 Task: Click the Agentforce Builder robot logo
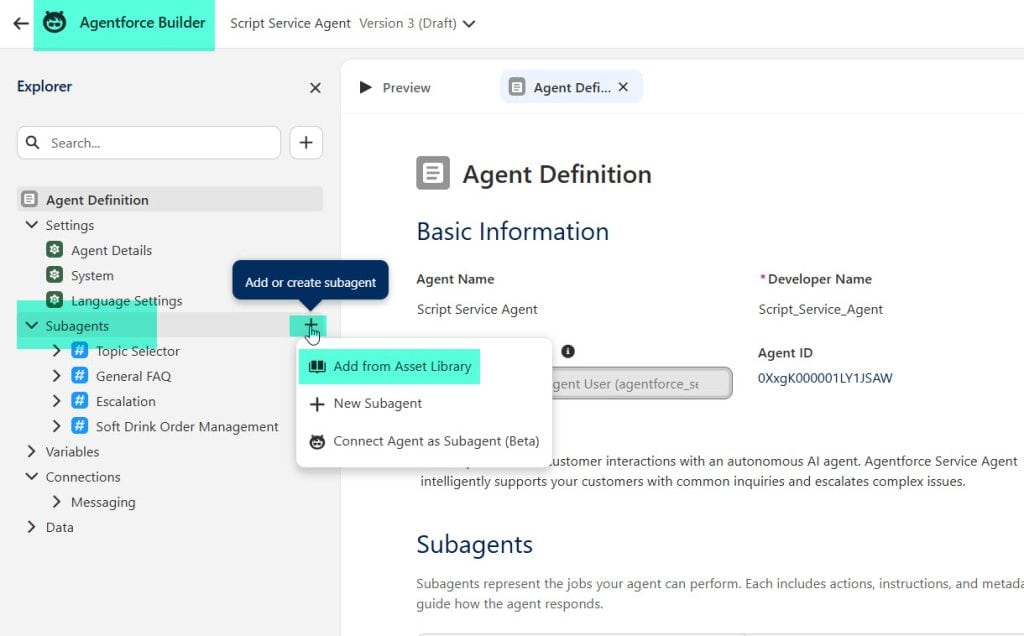coord(54,22)
